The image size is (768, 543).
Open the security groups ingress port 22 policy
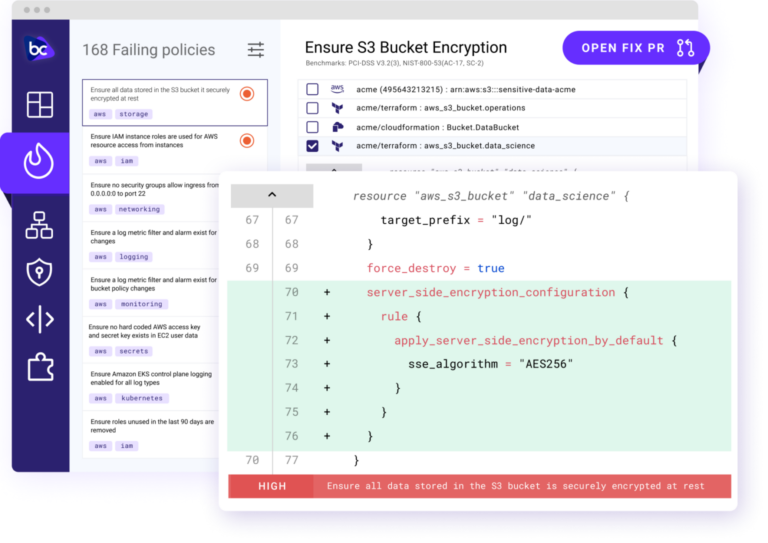pos(151,197)
